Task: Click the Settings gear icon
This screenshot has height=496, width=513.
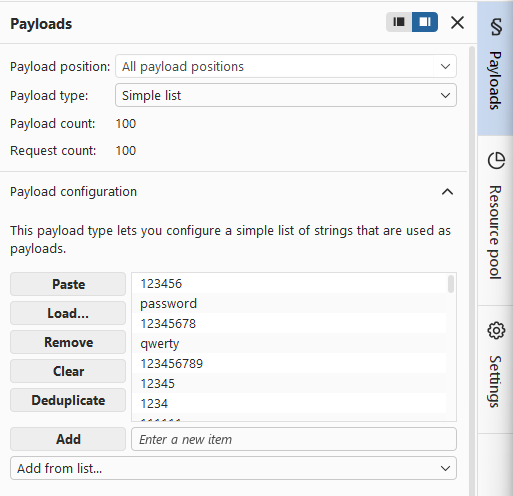Action: [496, 330]
